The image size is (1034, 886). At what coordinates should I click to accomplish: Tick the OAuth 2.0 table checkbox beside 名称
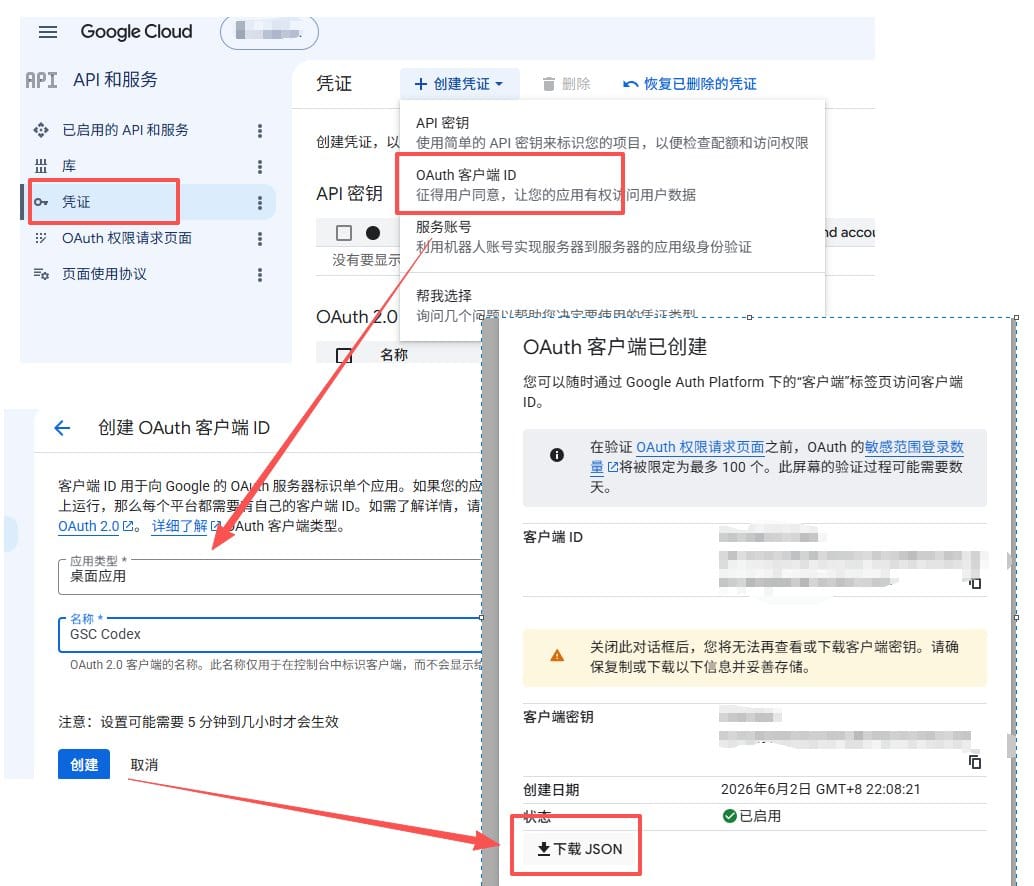click(x=344, y=355)
